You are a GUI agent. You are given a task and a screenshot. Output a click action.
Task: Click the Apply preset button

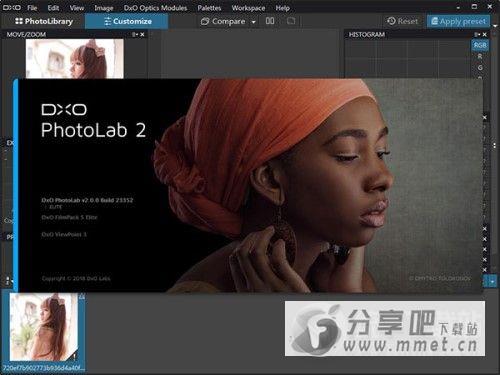458,21
